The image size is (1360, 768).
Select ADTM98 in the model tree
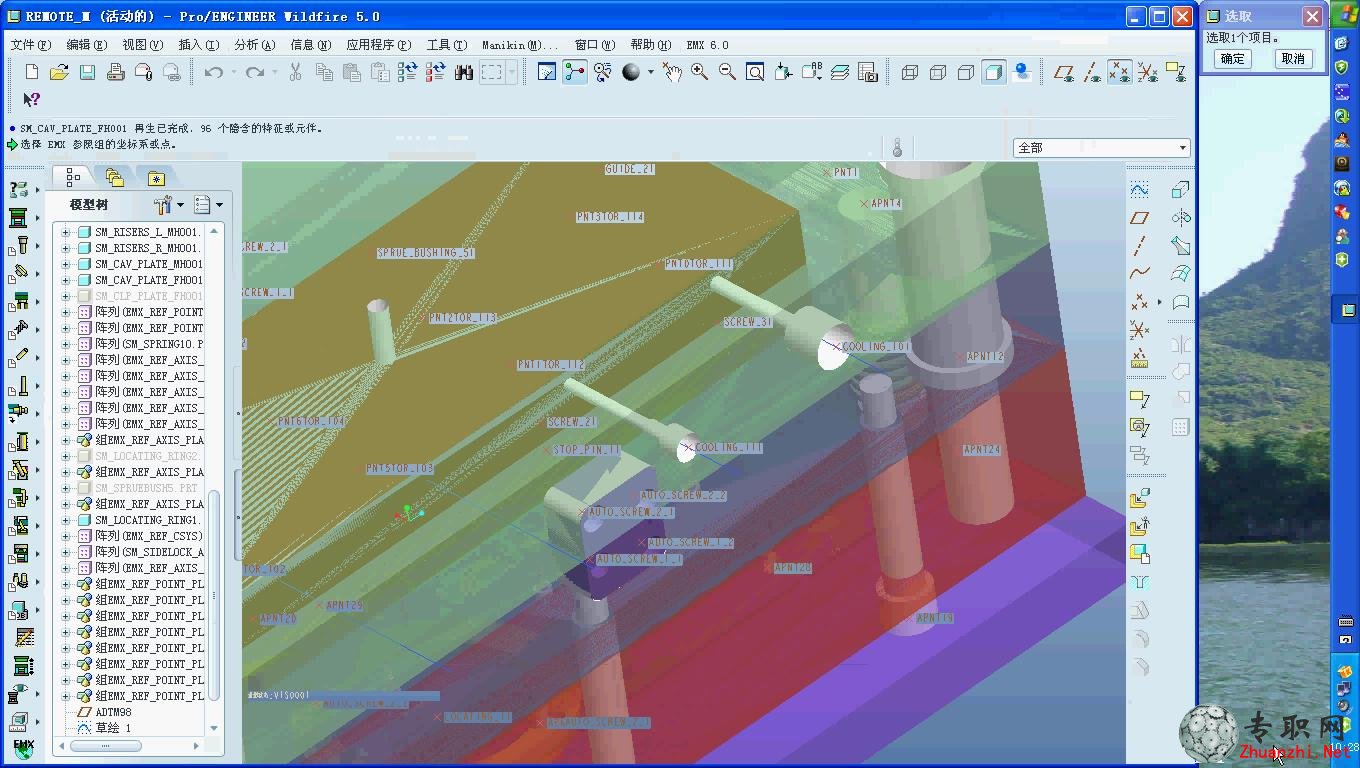click(113, 712)
